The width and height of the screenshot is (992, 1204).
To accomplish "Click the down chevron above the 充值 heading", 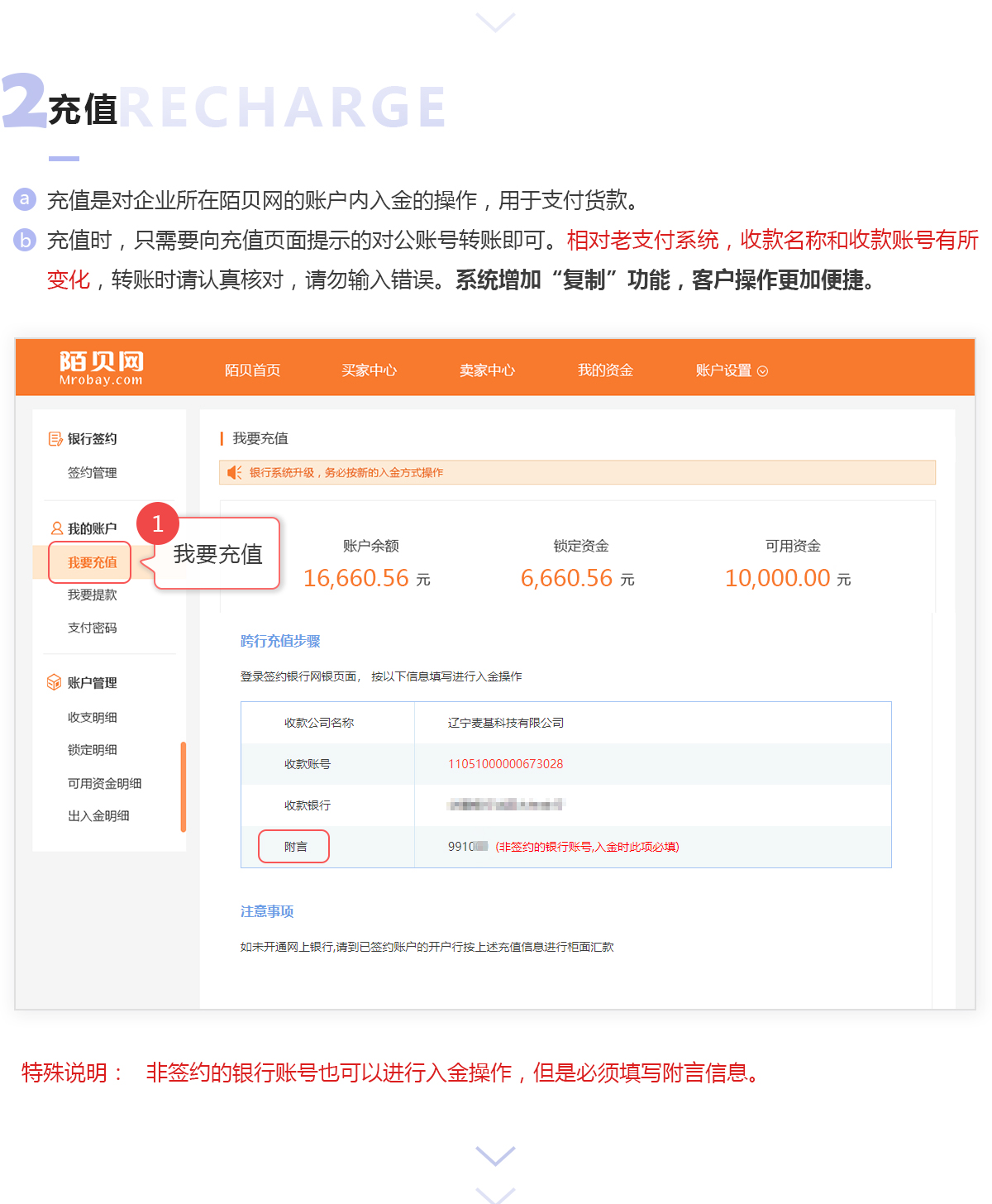I will click(496, 21).
